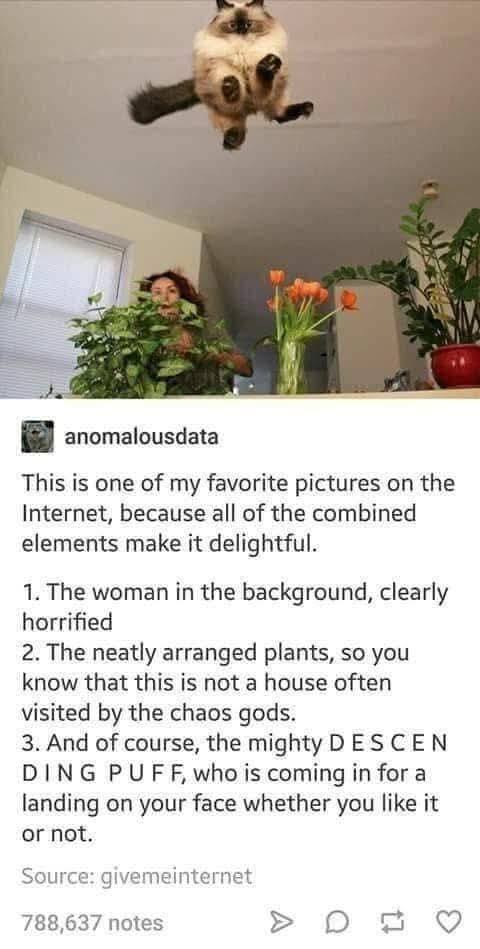Viewport: 480px width, 949px height.
Task: Select the "favorite pictures on the Internet" paragraph
Action: click(238, 514)
